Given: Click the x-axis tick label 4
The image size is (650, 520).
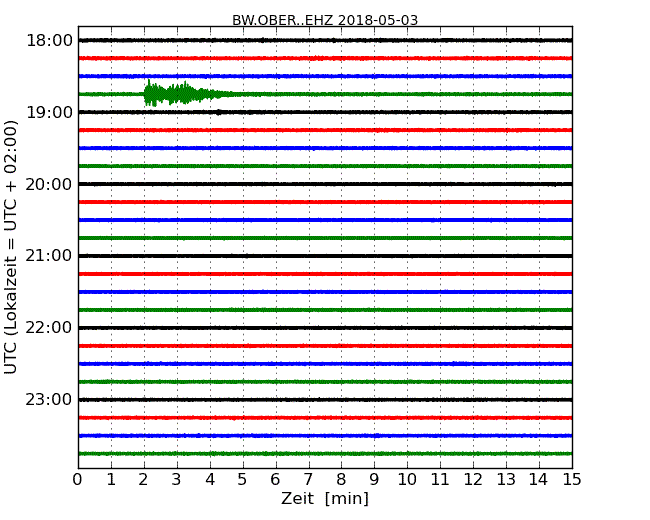Looking at the screenshot, I should click(210, 480).
